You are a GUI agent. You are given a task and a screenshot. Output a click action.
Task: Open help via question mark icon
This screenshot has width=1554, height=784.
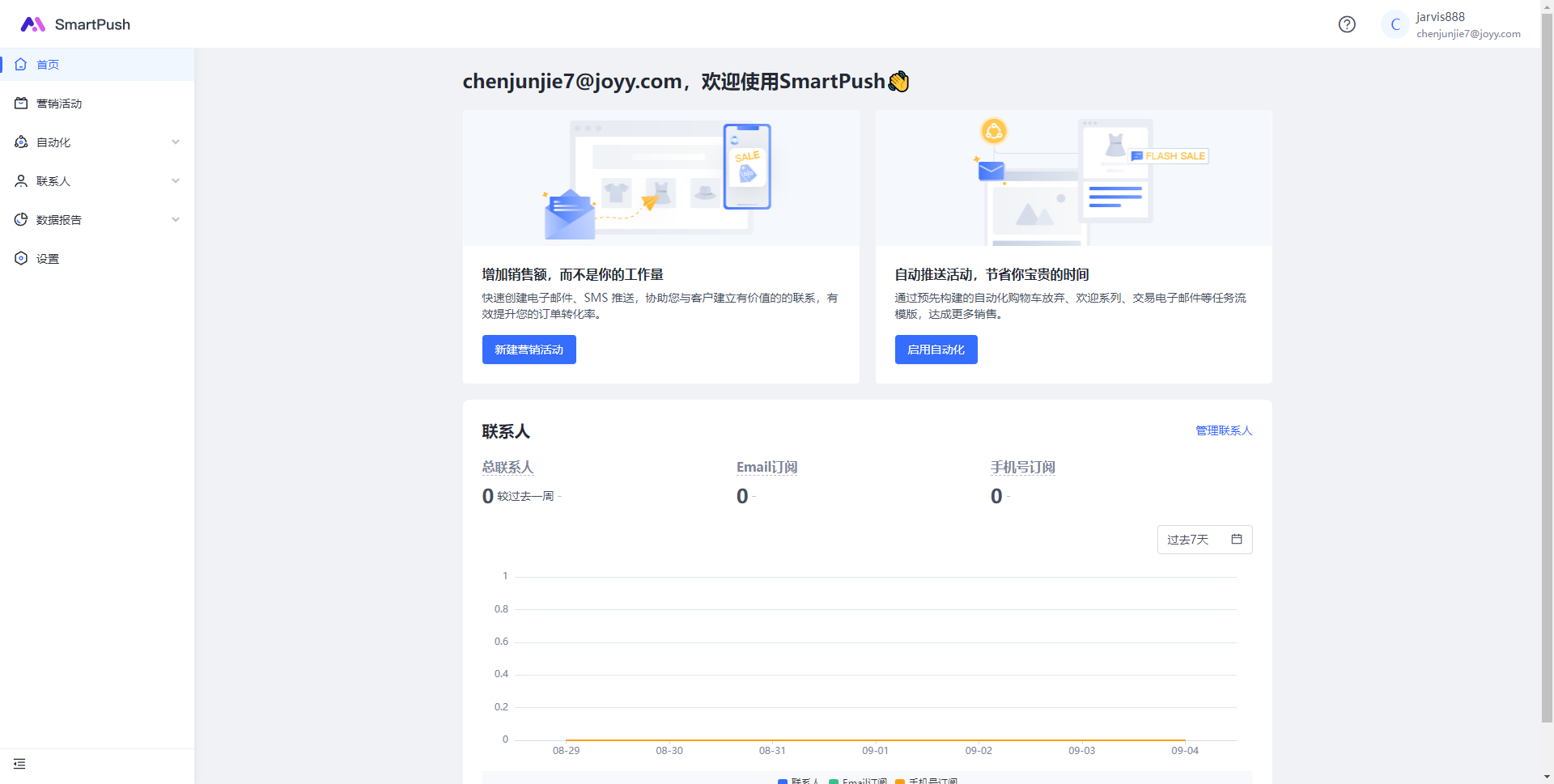point(1347,24)
